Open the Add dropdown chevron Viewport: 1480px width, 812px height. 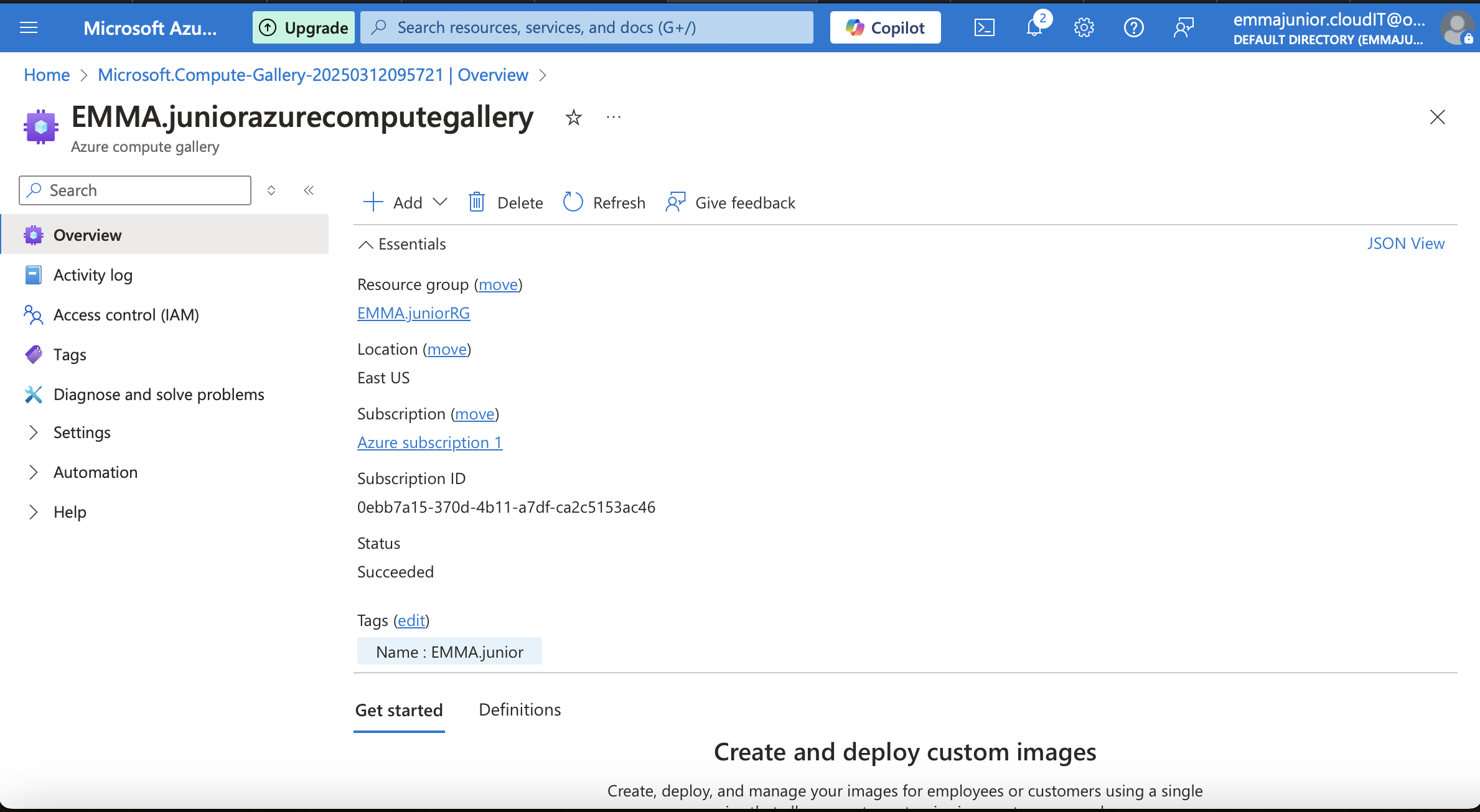[x=440, y=202]
